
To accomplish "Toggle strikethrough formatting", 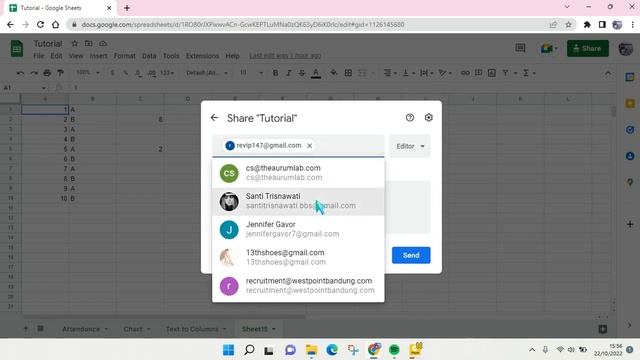I will pyautogui.click(x=302, y=73).
